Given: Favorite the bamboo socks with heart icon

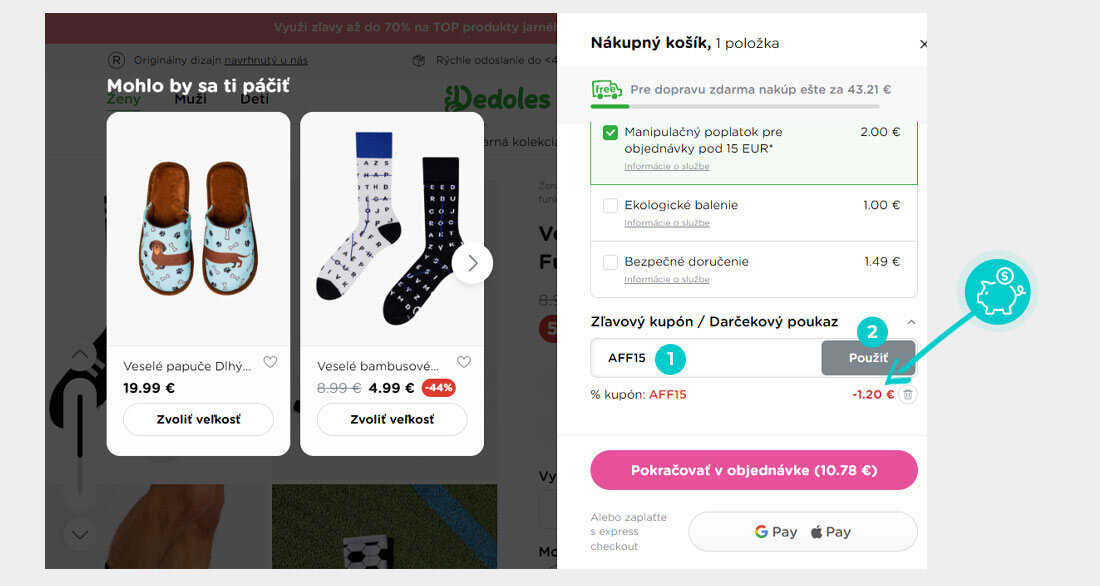Looking at the screenshot, I should pos(464,362).
